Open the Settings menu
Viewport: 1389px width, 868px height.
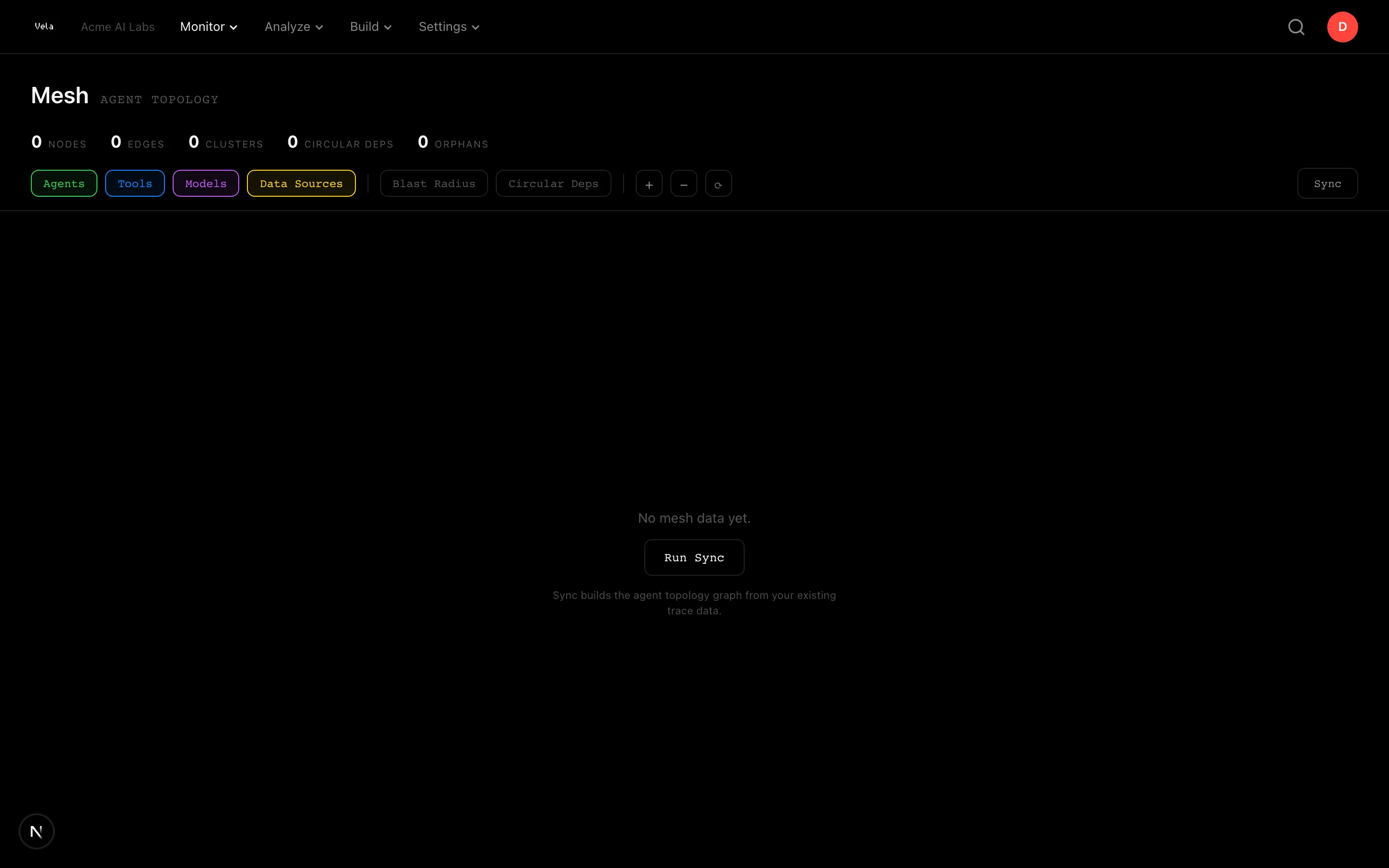point(448,27)
